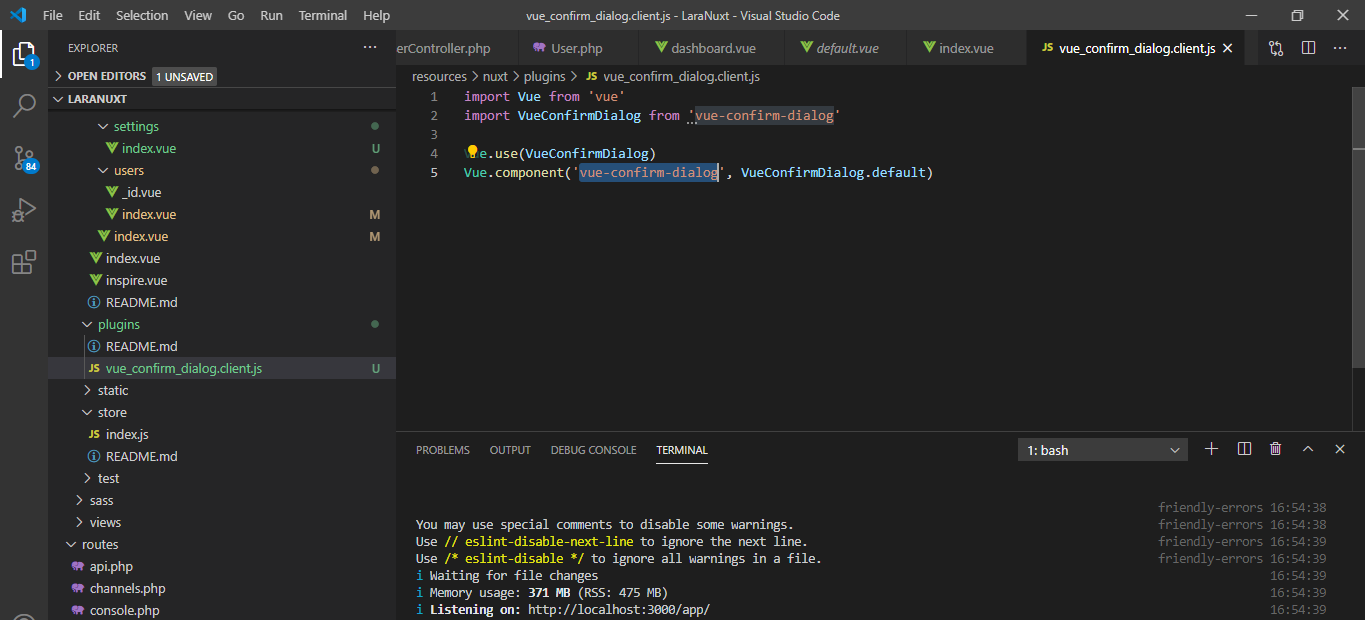Click the 1 UNSAVED badge
Image resolution: width=1365 pixels, height=620 pixels.
point(184,76)
